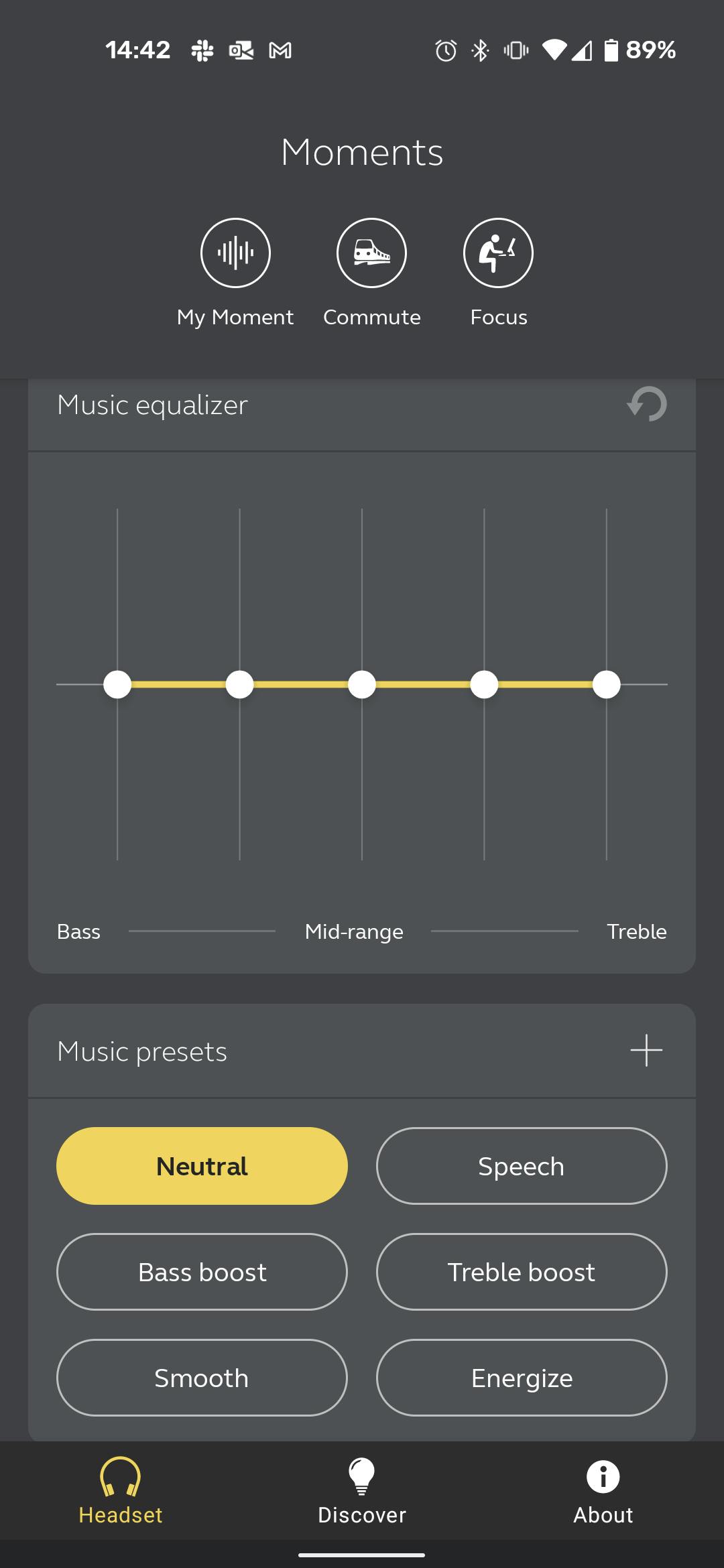Tap the Commute train icon

pos(371,253)
